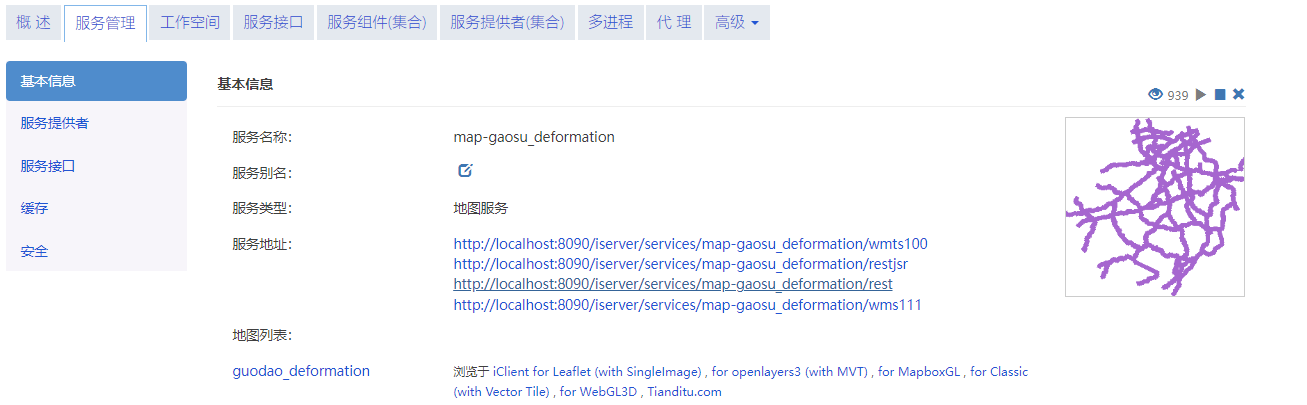
Task: Go to 服务组件(集合) tab
Action: point(376,22)
